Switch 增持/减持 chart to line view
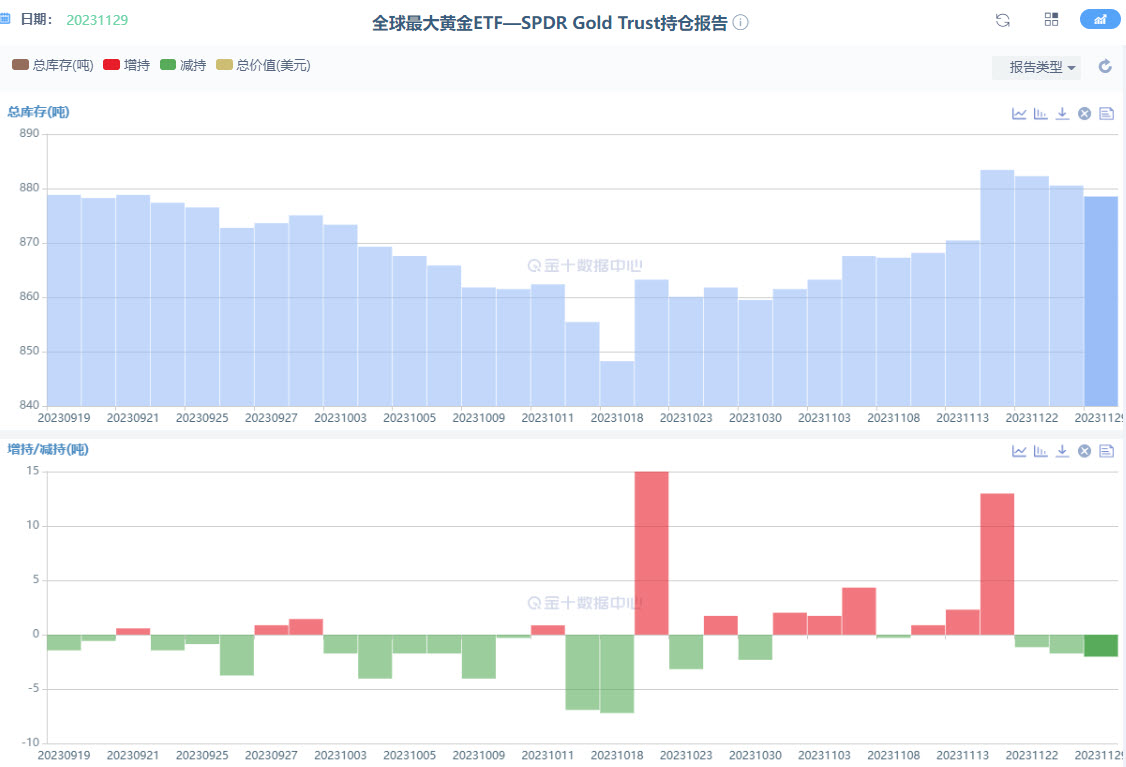 tap(1019, 451)
